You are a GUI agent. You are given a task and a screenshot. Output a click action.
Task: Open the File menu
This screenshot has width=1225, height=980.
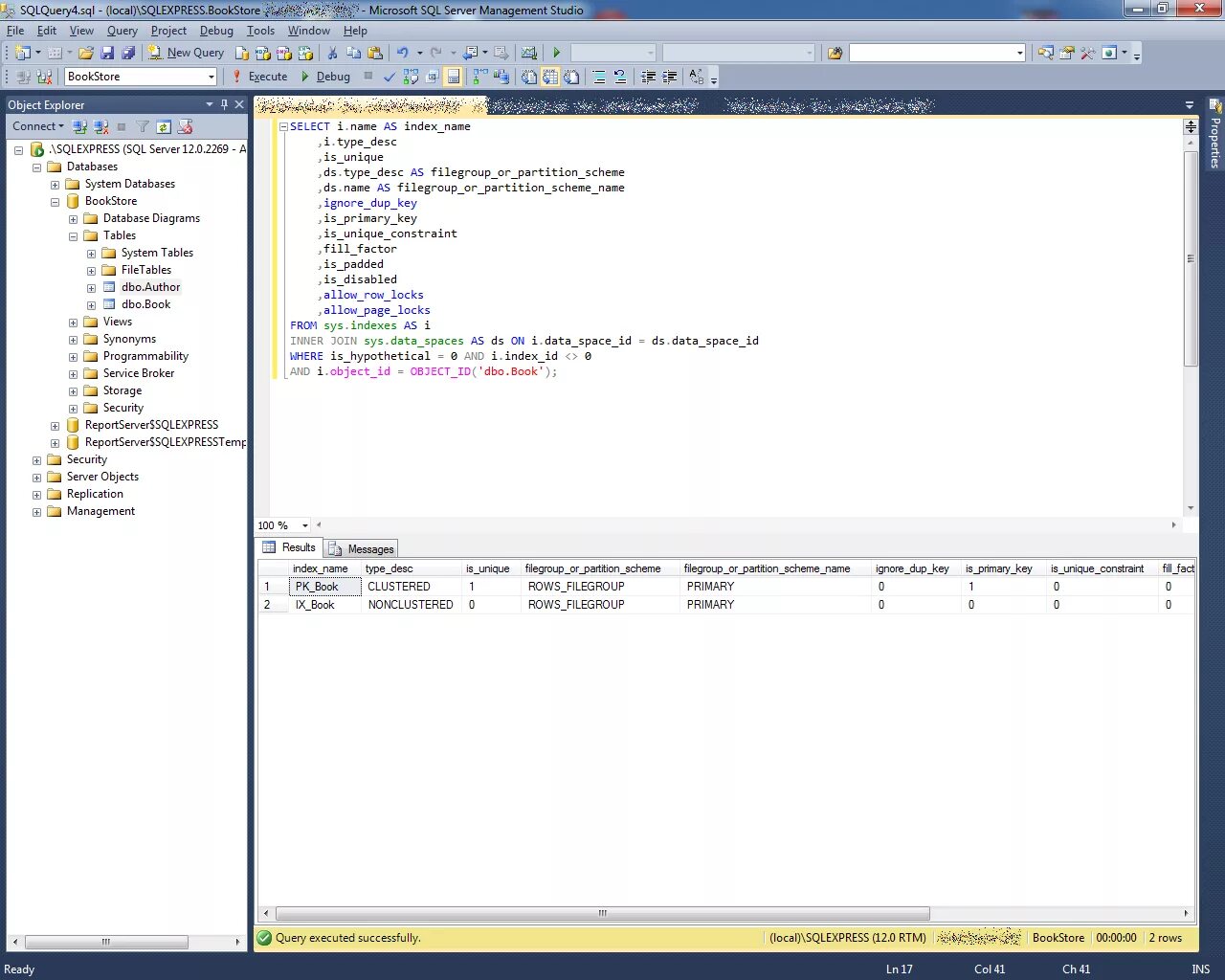(x=15, y=31)
